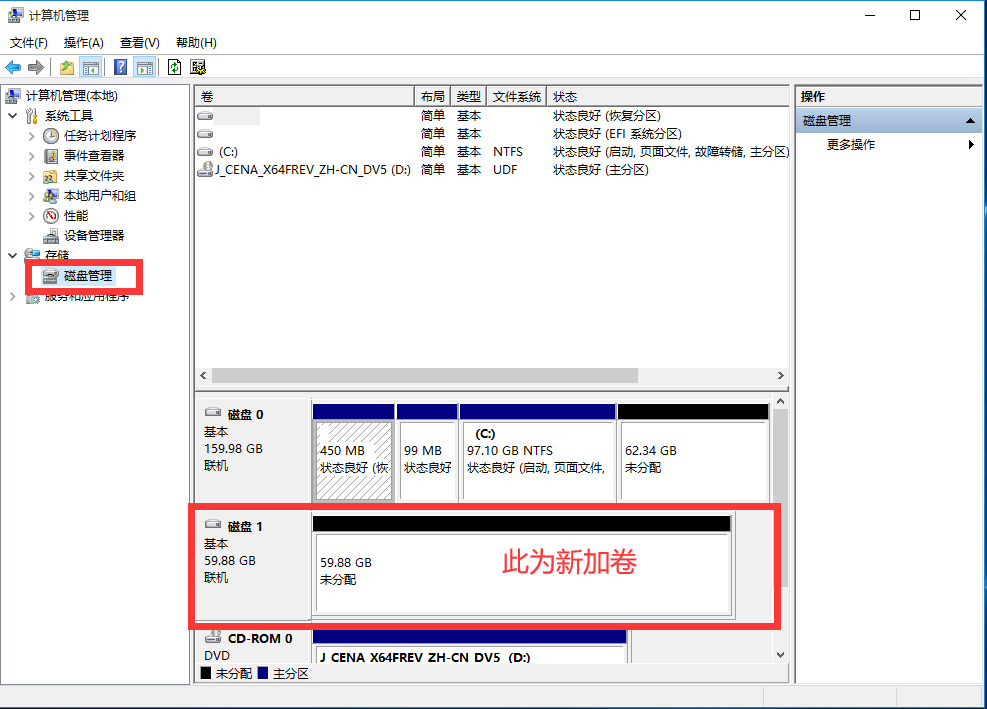Collapse the 磁盘管理 actions section
Screen dimensions: 987x709
pyautogui.click(x=970, y=121)
